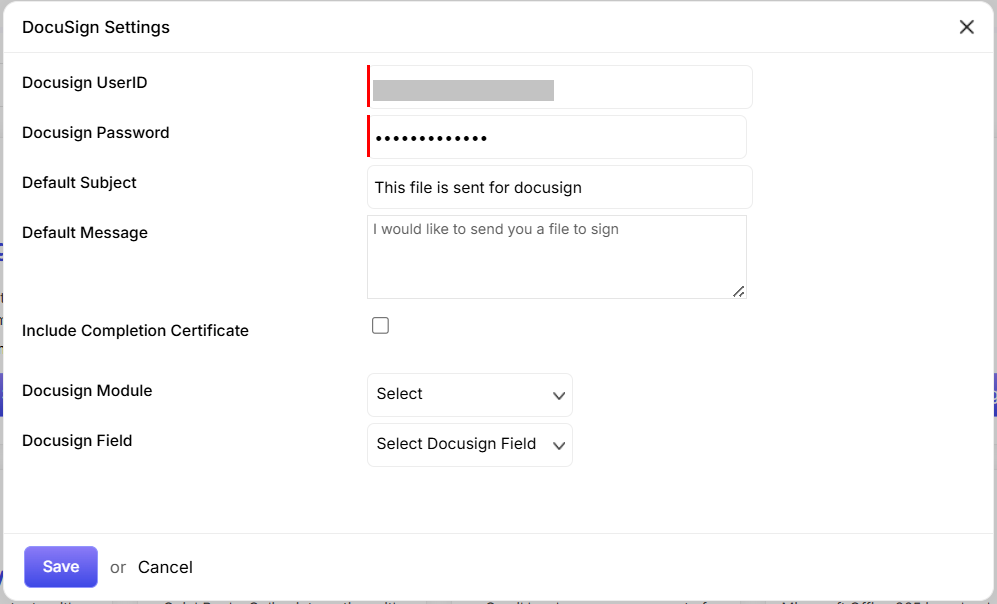
Task: Open the Docusign Module dropdown
Action: [470, 395]
